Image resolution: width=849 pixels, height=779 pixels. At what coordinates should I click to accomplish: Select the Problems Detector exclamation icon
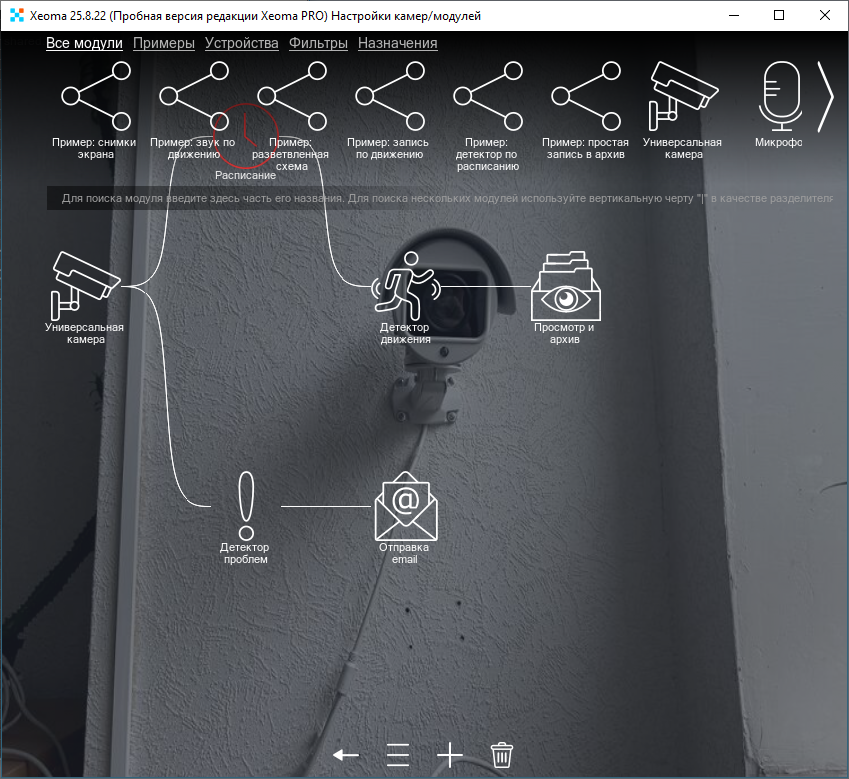(x=245, y=507)
